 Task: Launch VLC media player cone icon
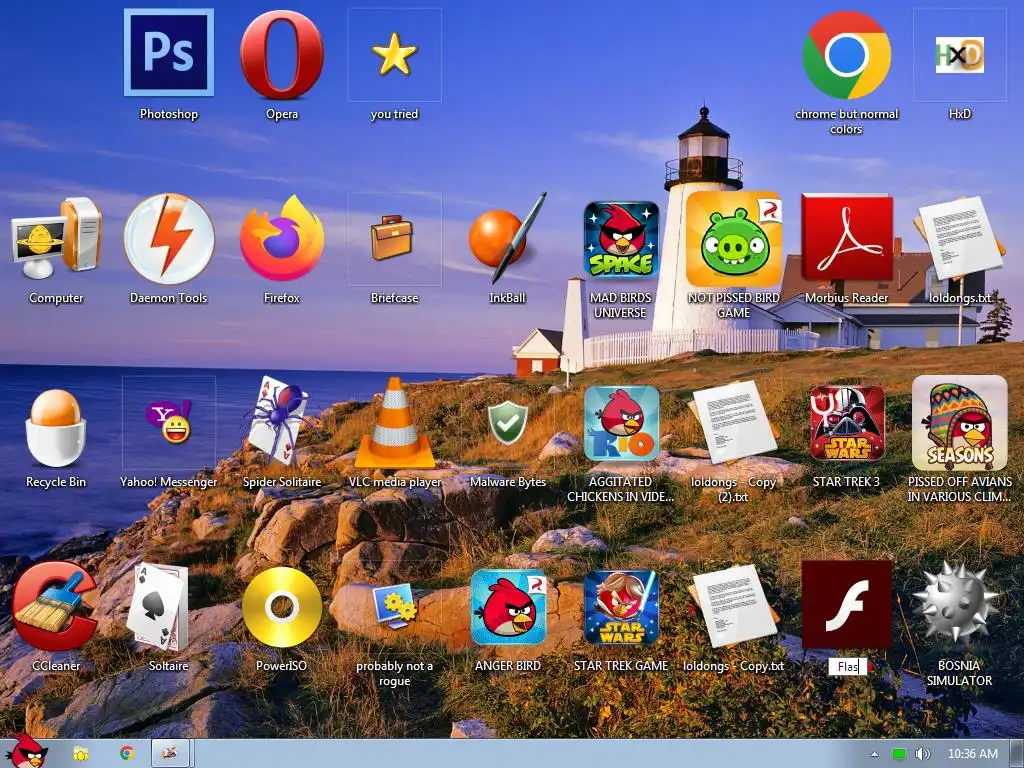point(394,423)
